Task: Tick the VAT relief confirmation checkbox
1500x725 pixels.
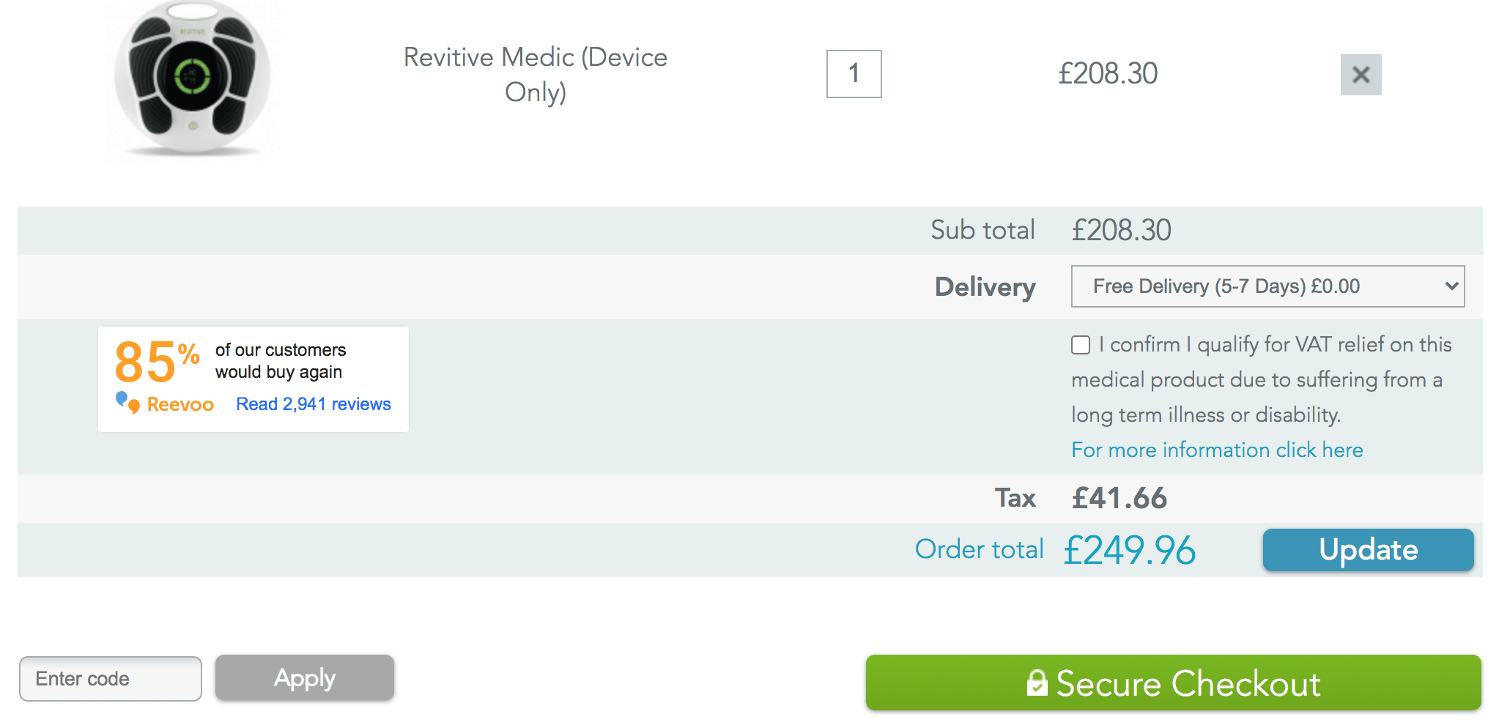Action: click(1080, 345)
